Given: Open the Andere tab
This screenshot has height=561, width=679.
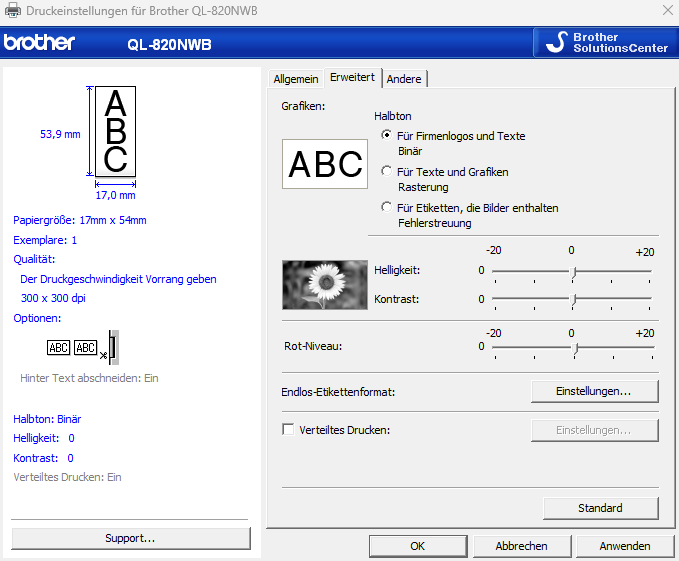Looking at the screenshot, I should coord(404,79).
